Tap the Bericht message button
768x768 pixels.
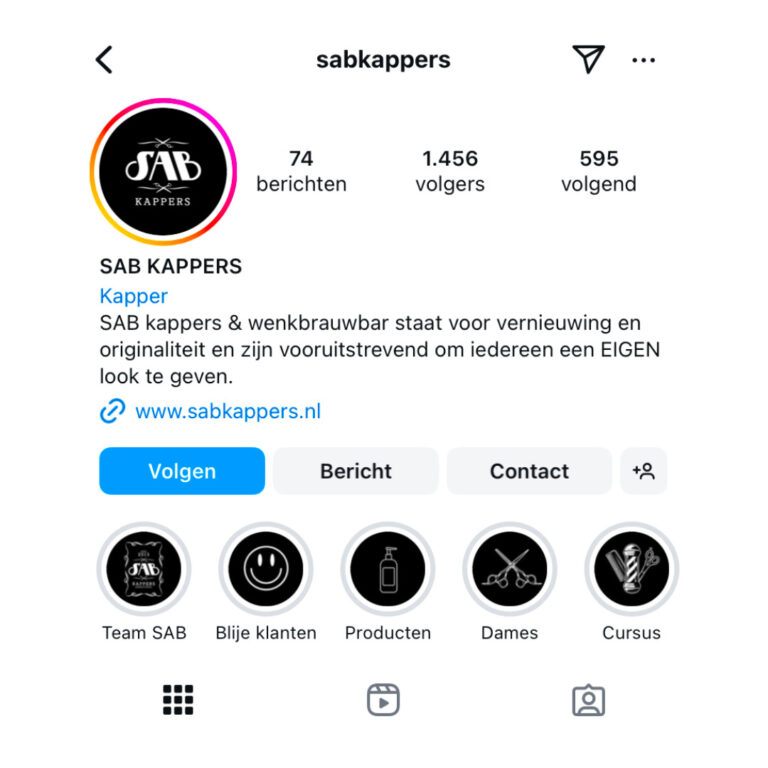(x=356, y=471)
